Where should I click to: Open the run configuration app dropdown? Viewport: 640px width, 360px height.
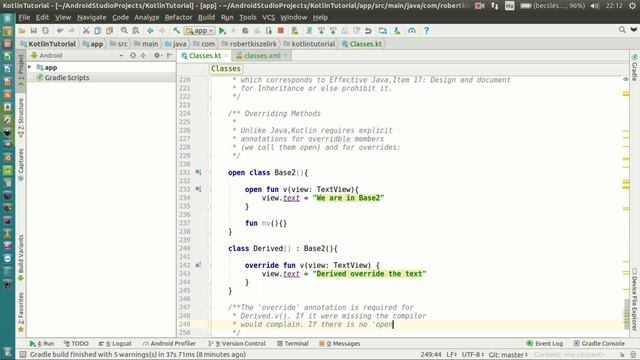[x=200, y=31]
